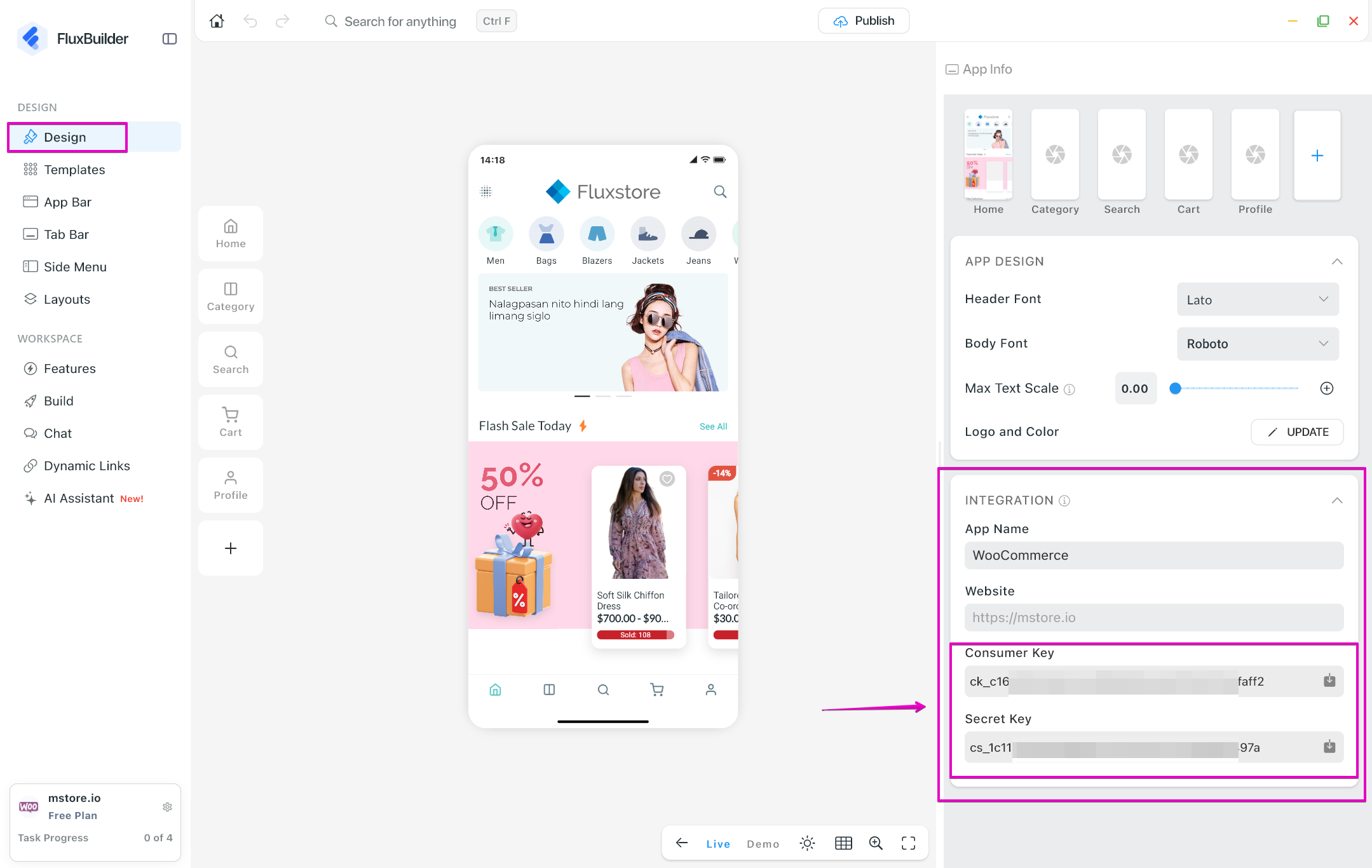1372x868 pixels.
Task: Collapse the sidebar with panel icon
Action: point(170,39)
